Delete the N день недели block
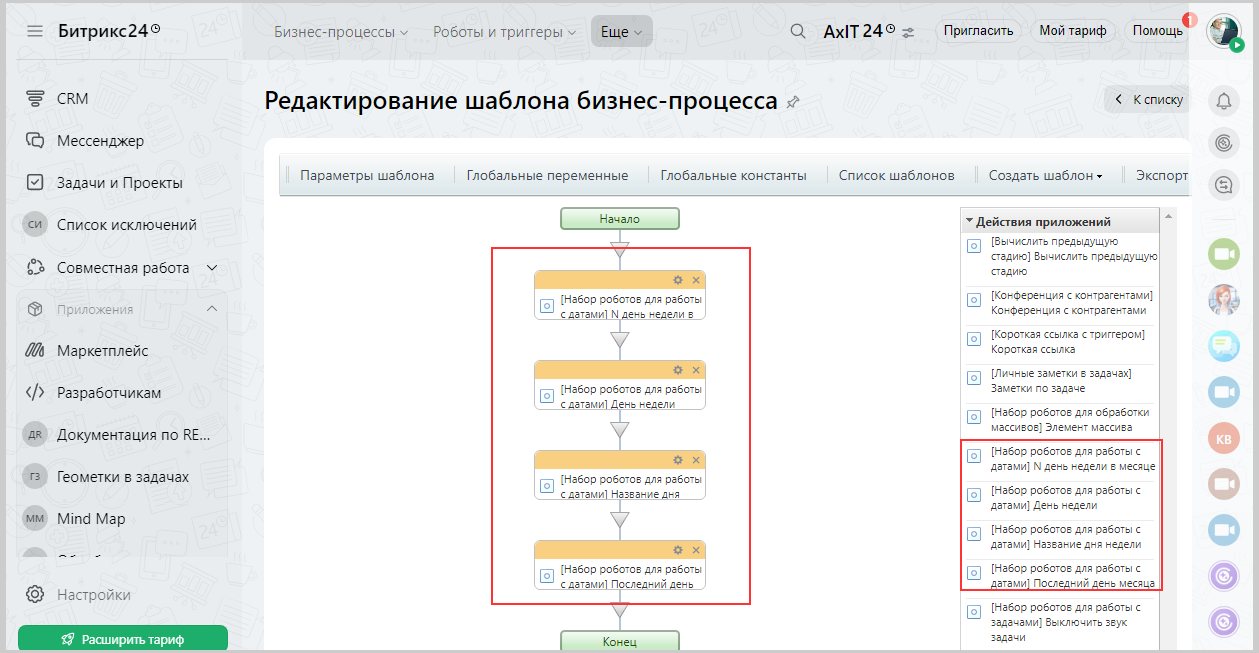This screenshot has height=653, width=1259. pyautogui.click(x=696, y=280)
